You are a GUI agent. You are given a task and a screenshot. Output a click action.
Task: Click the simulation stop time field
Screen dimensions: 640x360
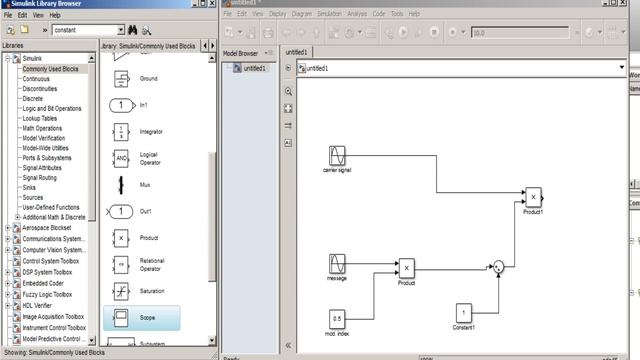coord(520,33)
